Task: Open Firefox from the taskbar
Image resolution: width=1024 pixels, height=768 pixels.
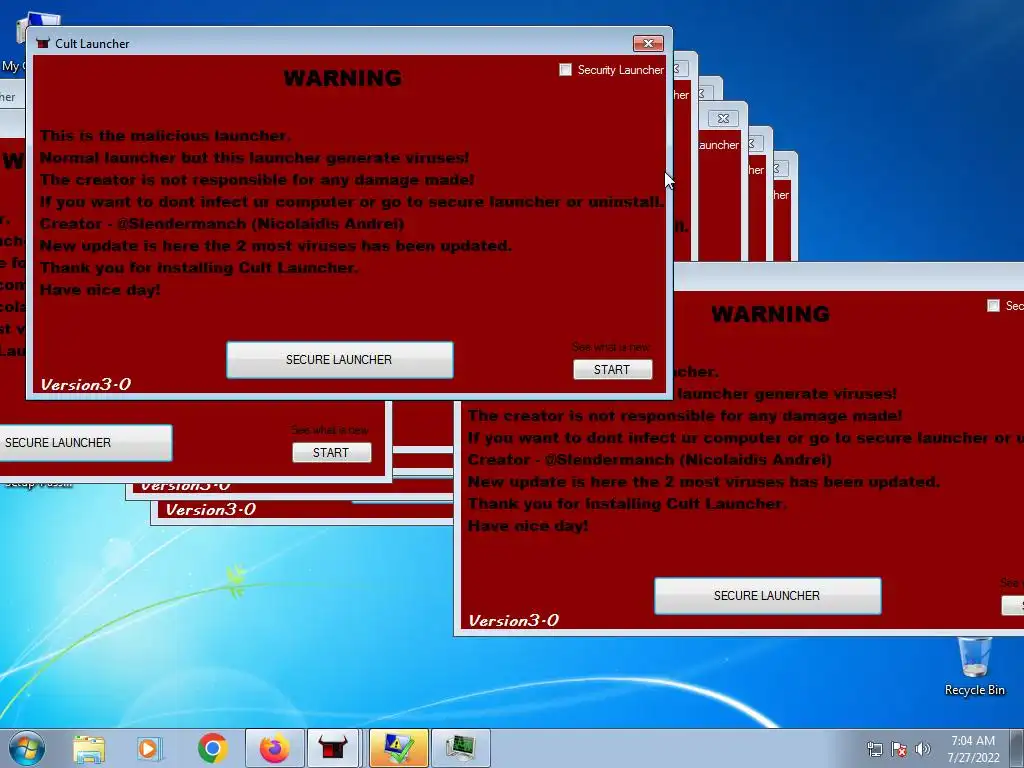Action: pyautogui.click(x=274, y=748)
